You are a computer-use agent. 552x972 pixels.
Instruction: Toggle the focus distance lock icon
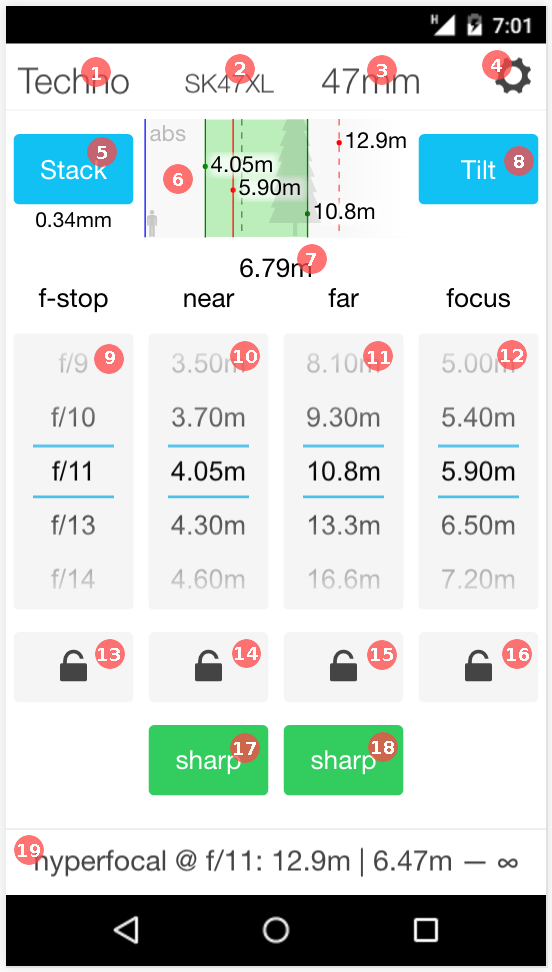(478, 667)
